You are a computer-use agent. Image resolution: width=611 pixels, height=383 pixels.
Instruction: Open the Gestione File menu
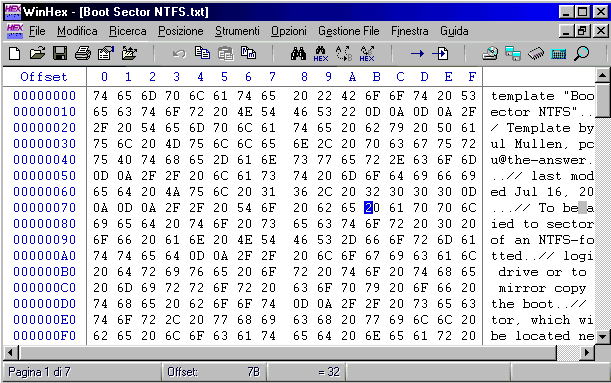point(349,31)
